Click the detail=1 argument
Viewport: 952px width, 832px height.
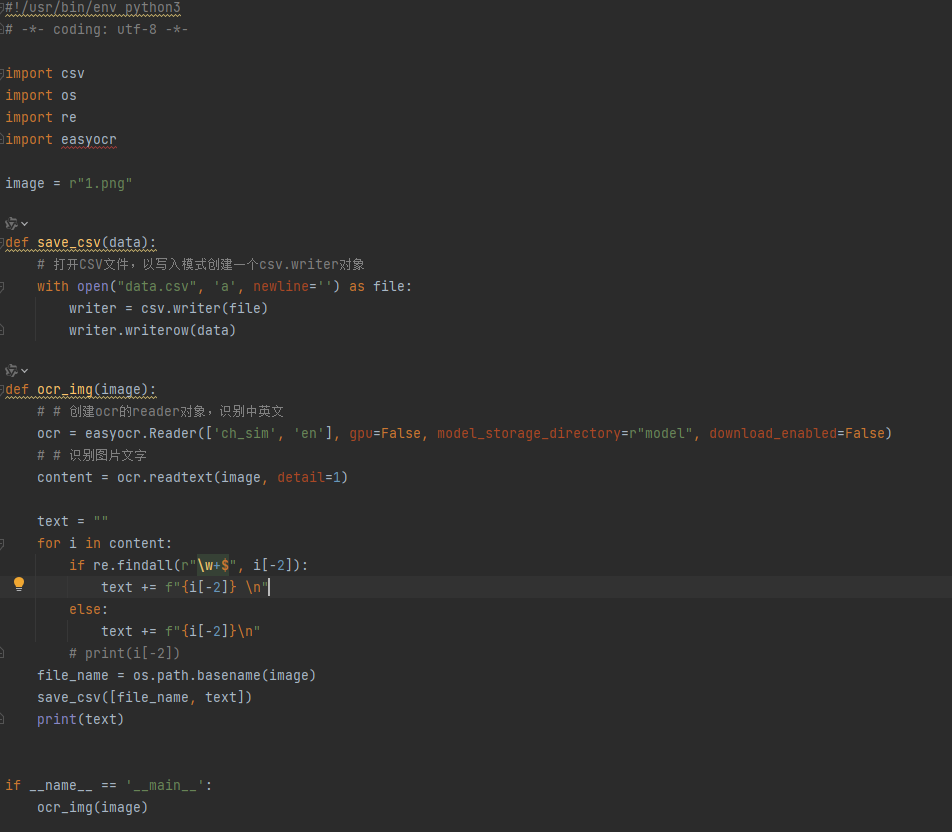pyautogui.click(x=308, y=477)
